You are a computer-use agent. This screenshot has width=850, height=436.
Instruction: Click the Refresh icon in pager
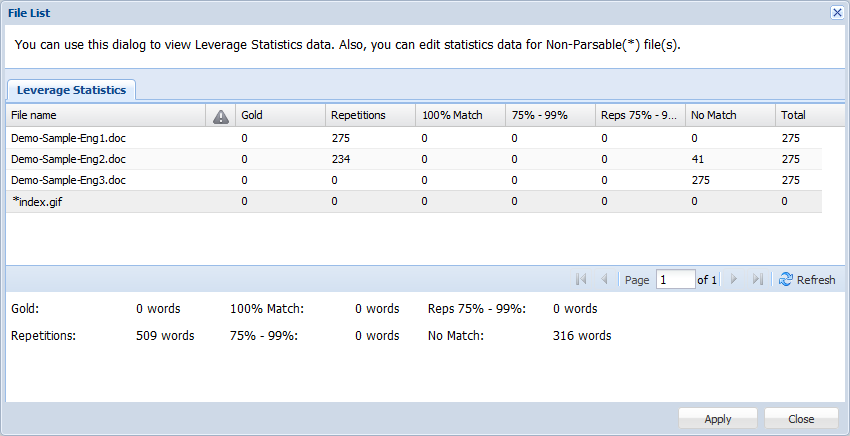coord(786,280)
